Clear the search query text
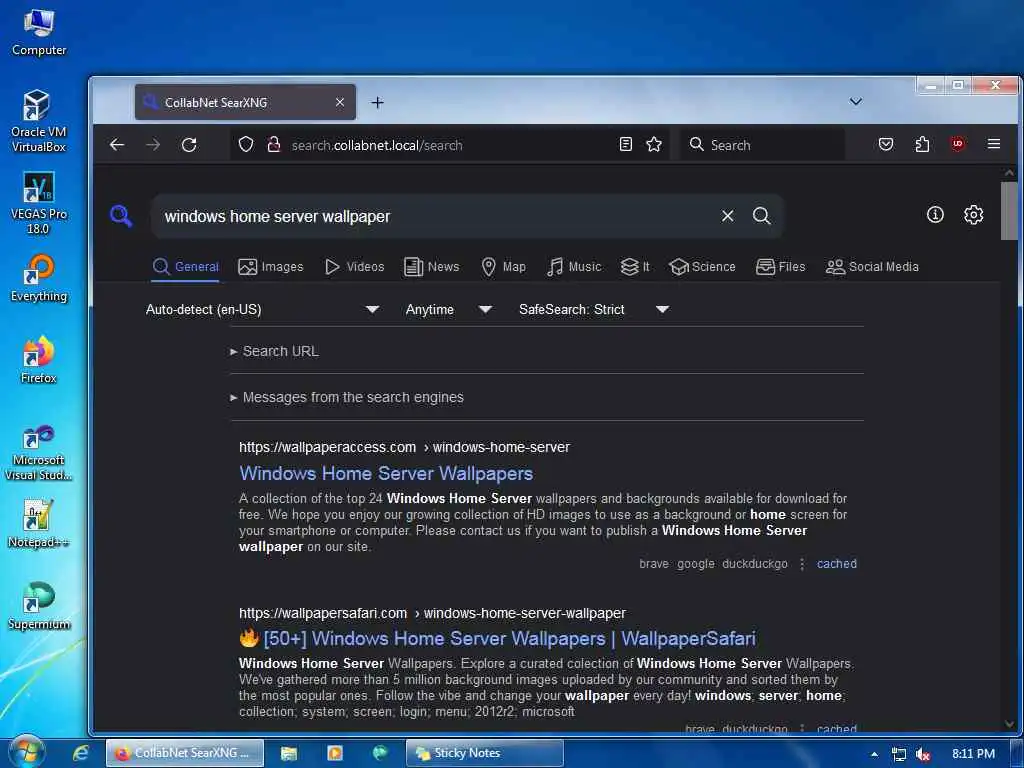 [x=728, y=216]
